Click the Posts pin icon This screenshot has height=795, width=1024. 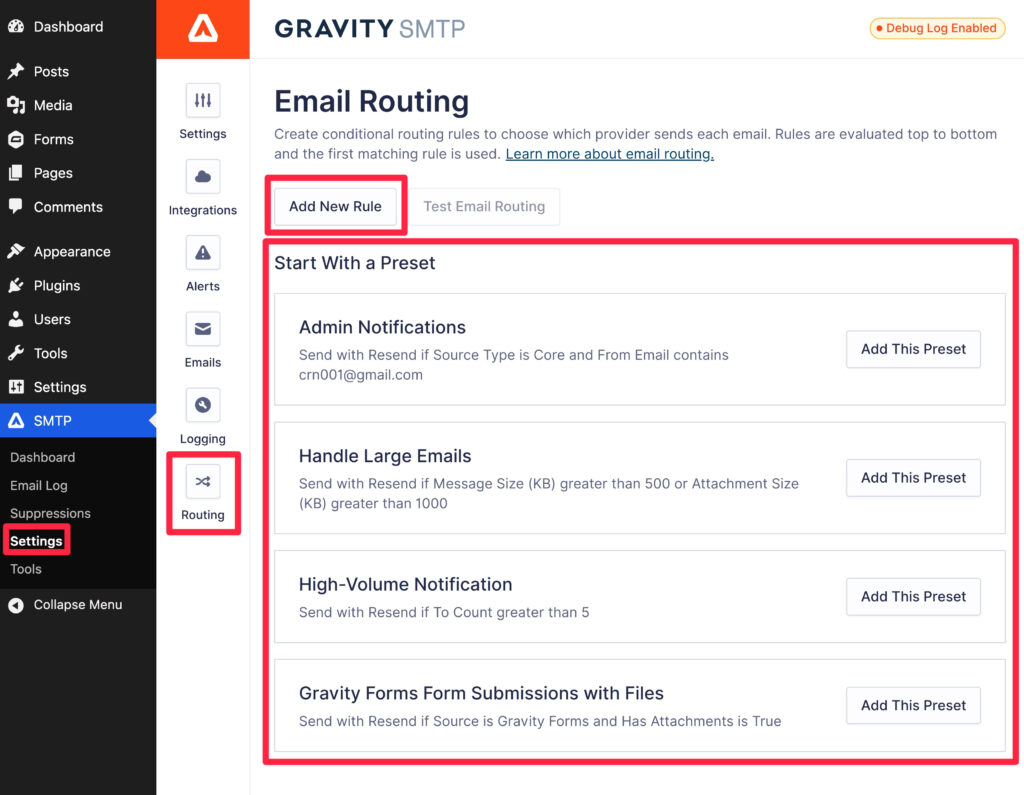tap(16, 71)
